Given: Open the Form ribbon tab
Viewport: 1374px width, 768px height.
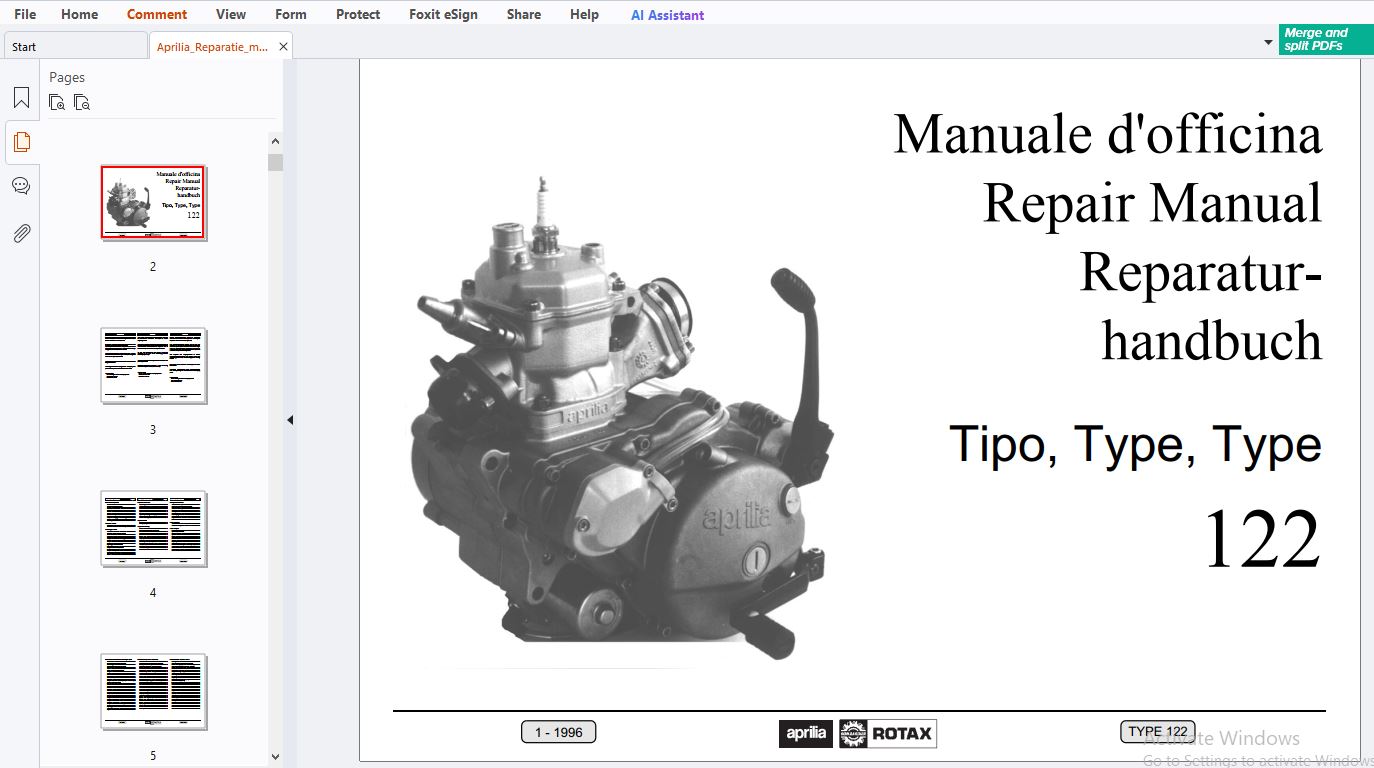Looking at the screenshot, I should tap(291, 14).
